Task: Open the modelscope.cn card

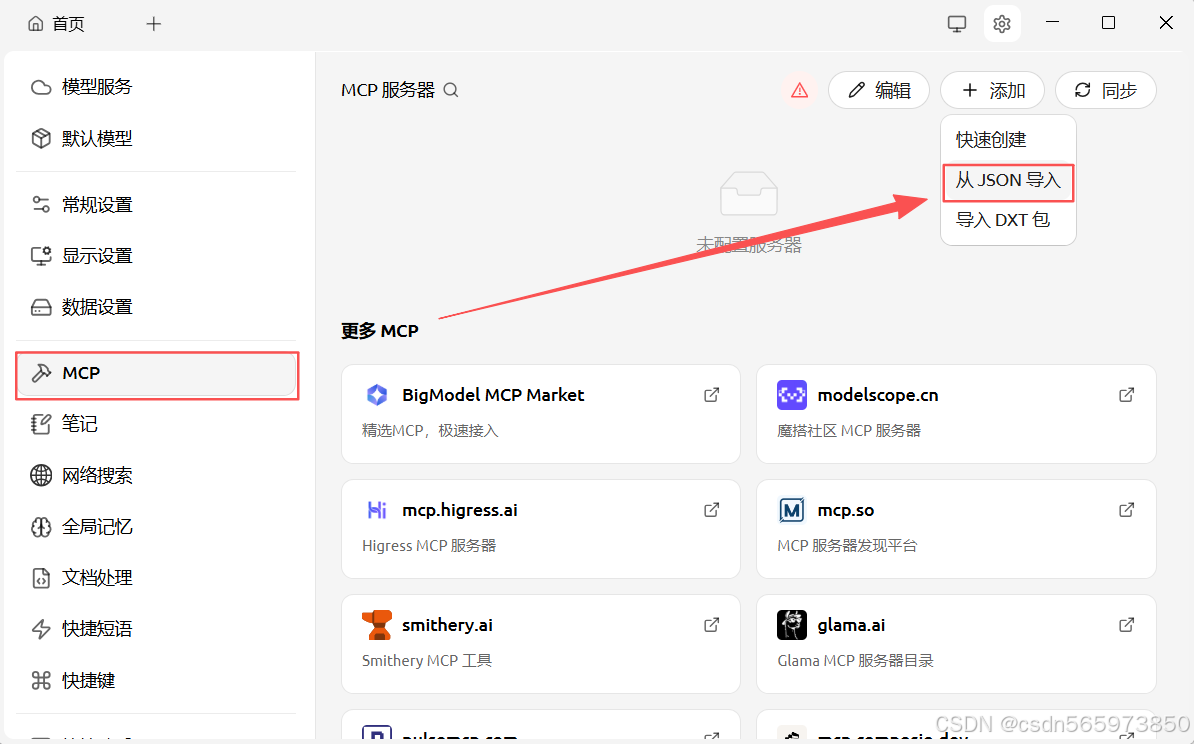Action: (x=956, y=414)
